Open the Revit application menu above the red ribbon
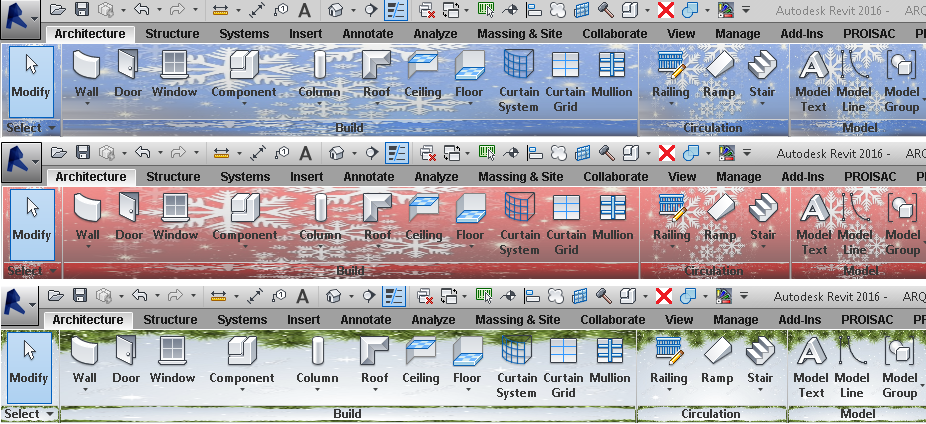 click(x=21, y=162)
